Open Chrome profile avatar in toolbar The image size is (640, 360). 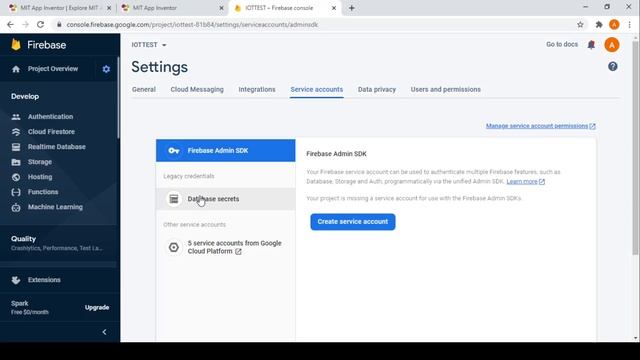point(614,24)
